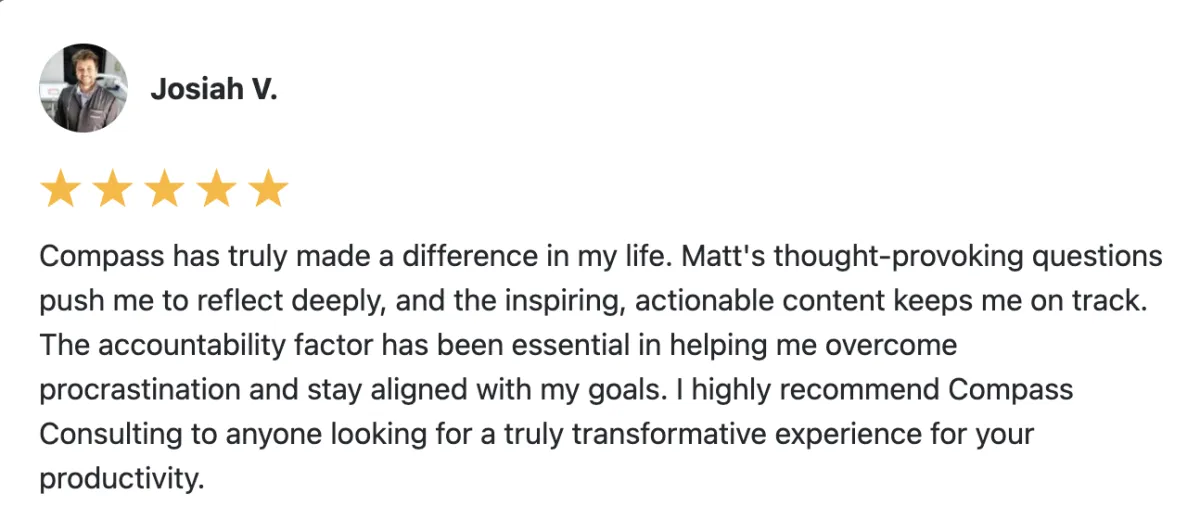Select the second gold star
This screenshot has width=1200, height=532.
(x=111, y=189)
